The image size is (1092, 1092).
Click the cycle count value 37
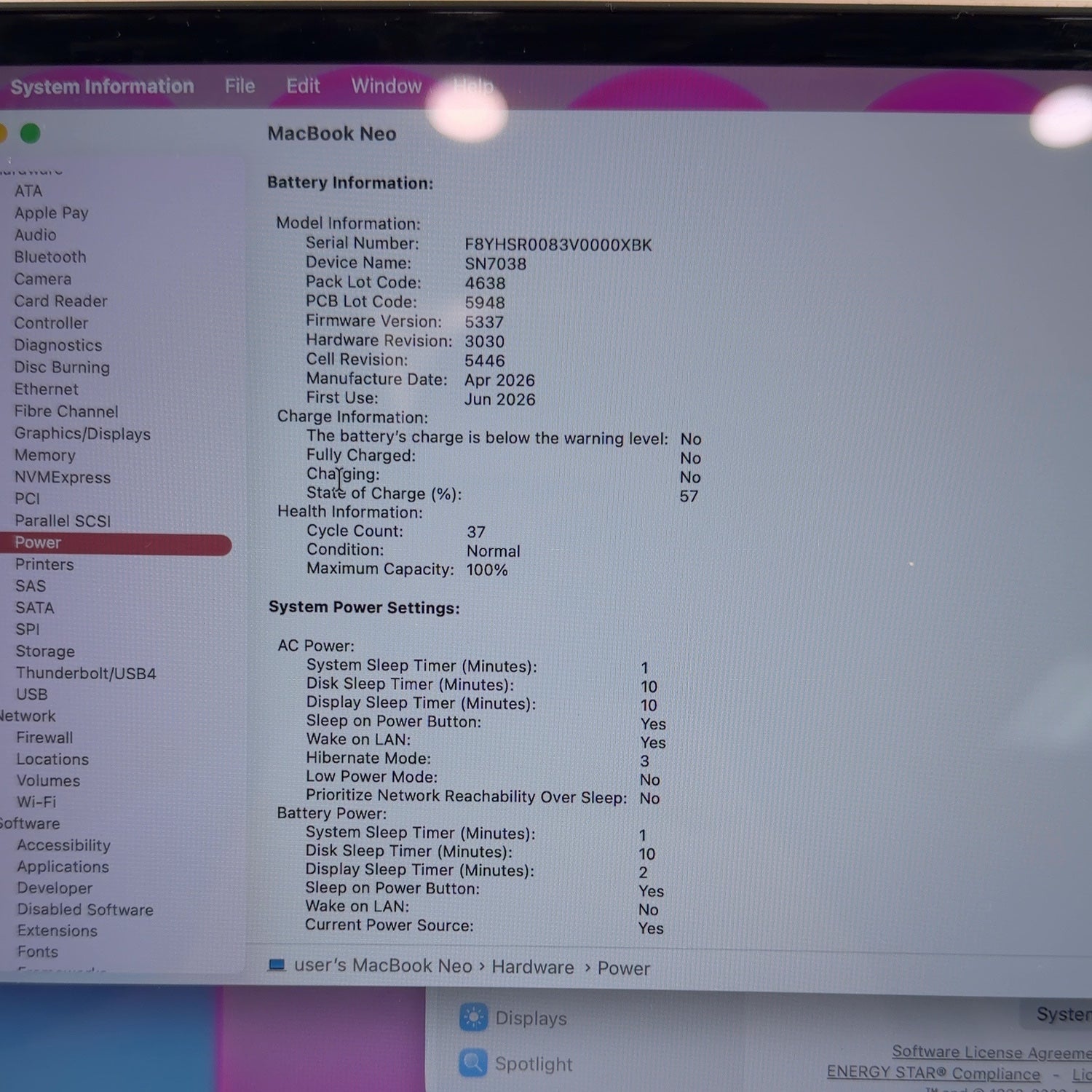pyautogui.click(x=476, y=532)
